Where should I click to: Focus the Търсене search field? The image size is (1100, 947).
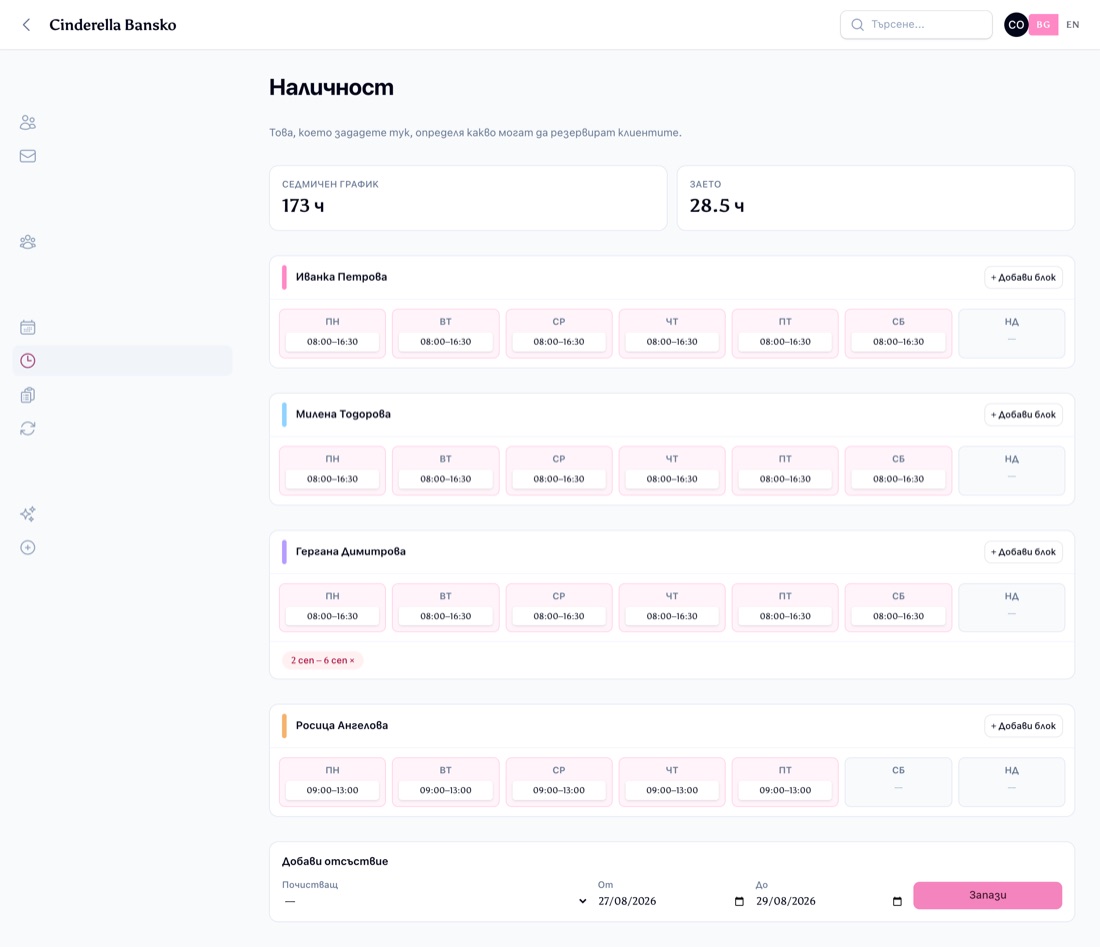(x=916, y=25)
